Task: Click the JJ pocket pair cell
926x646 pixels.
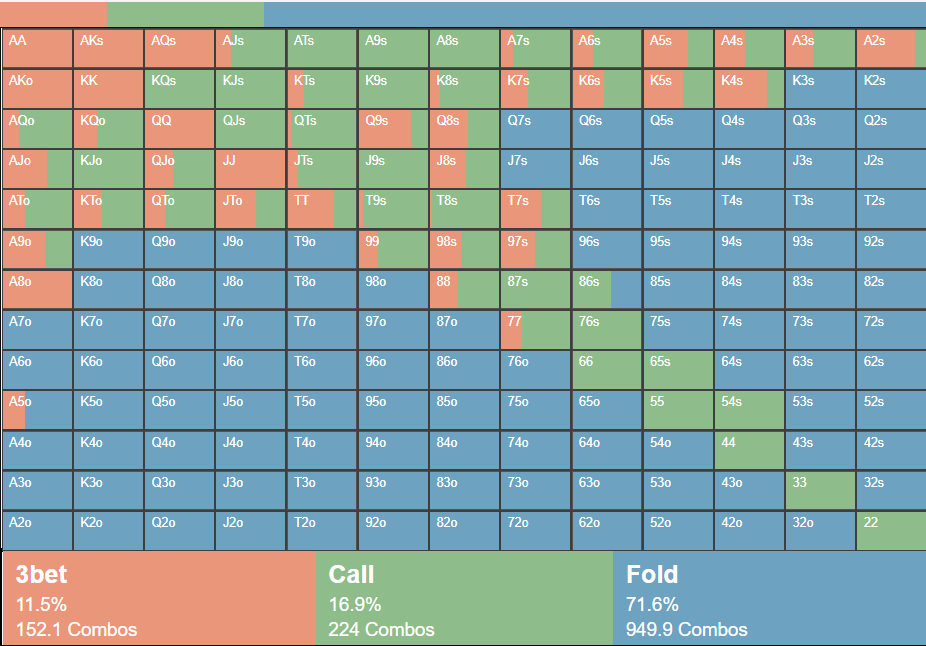Action: pyautogui.click(x=251, y=169)
